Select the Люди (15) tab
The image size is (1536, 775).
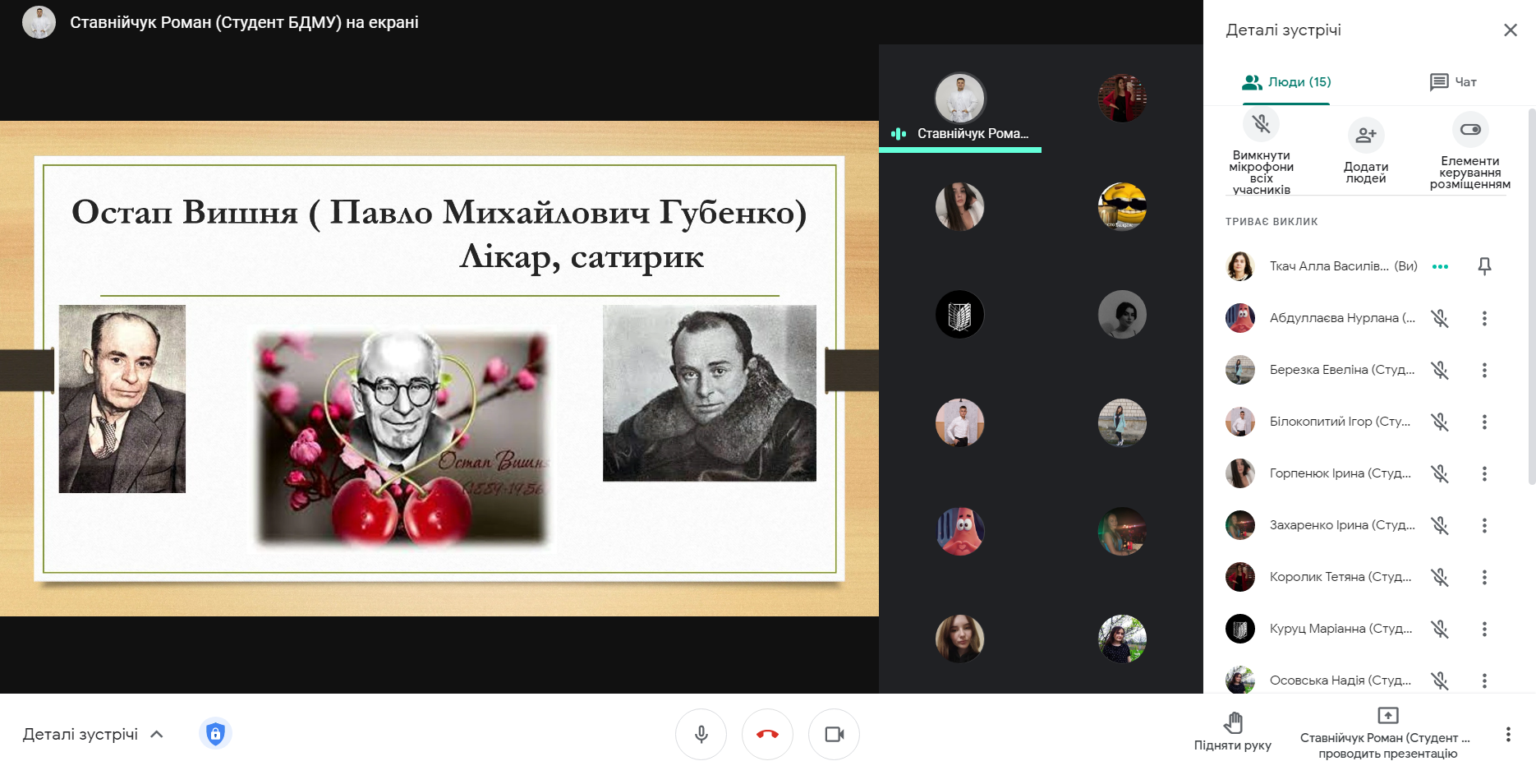(x=1286, y=82)
